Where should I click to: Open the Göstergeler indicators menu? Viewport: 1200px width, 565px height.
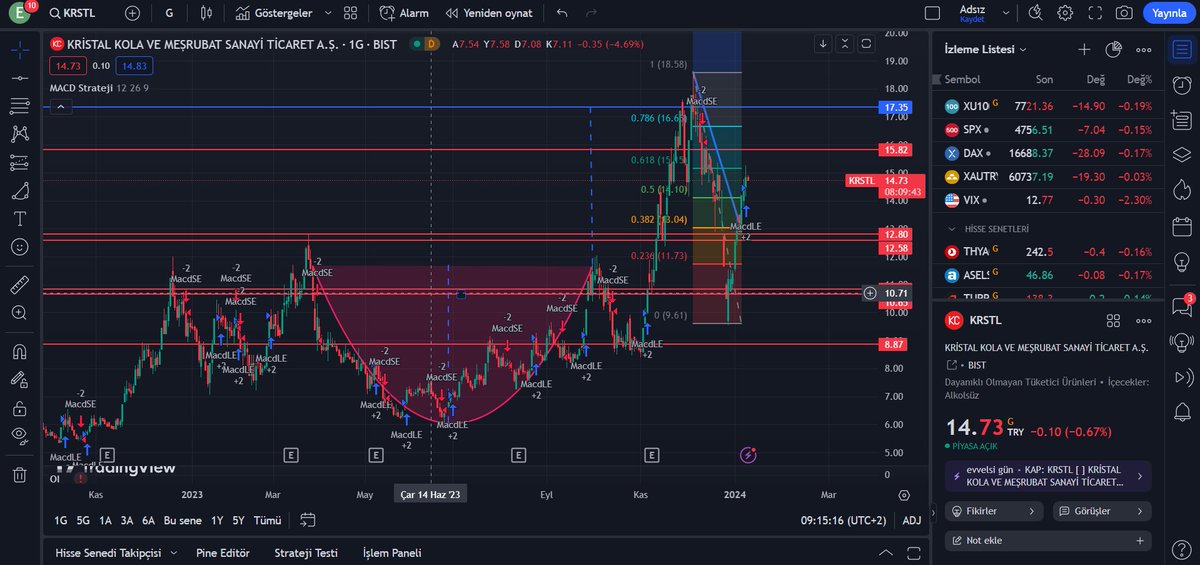274,13
